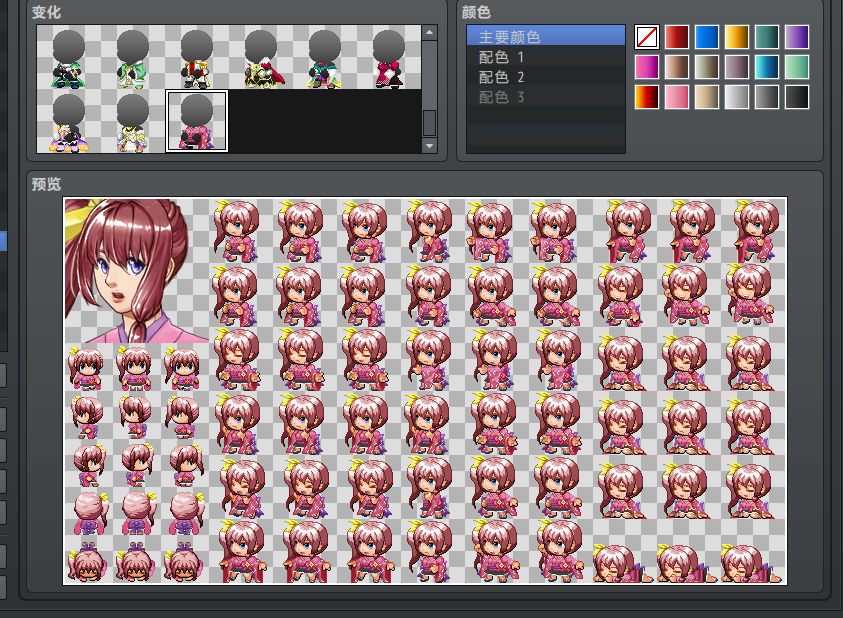Select 配色 3 in the color list
Screen dimensions: 843x618
[x=546, y=97]
